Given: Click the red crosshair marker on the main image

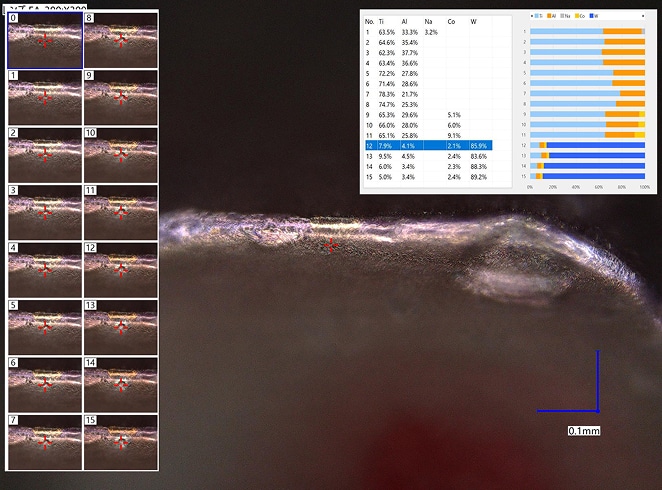Looking at the screenshot, I should click(x=331, y=245).
